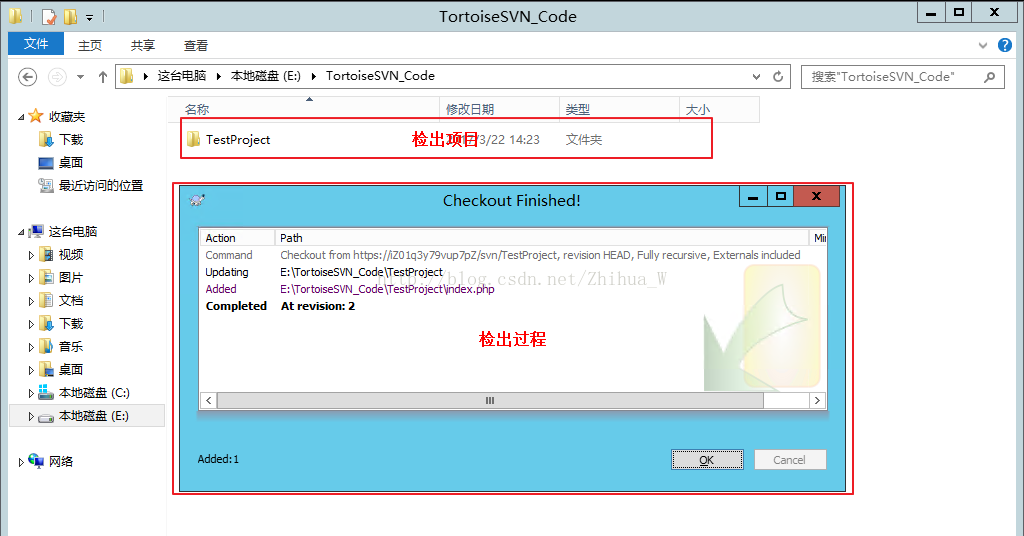Viewport: 1024px width, 536px height.
Task: Open the 文件 ribbon tab
Action: pos(36,44)
